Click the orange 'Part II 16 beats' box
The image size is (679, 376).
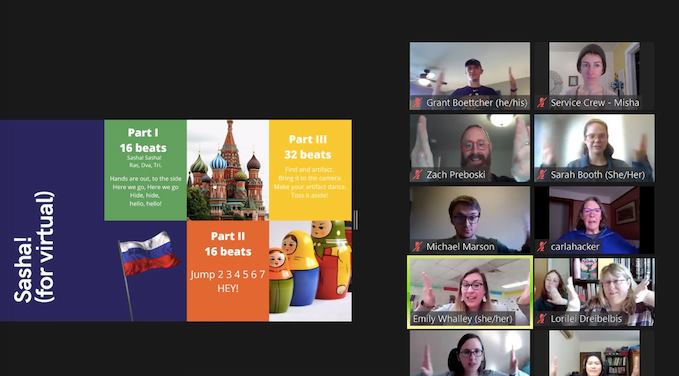pyautogui.click(x=228, y=271)
